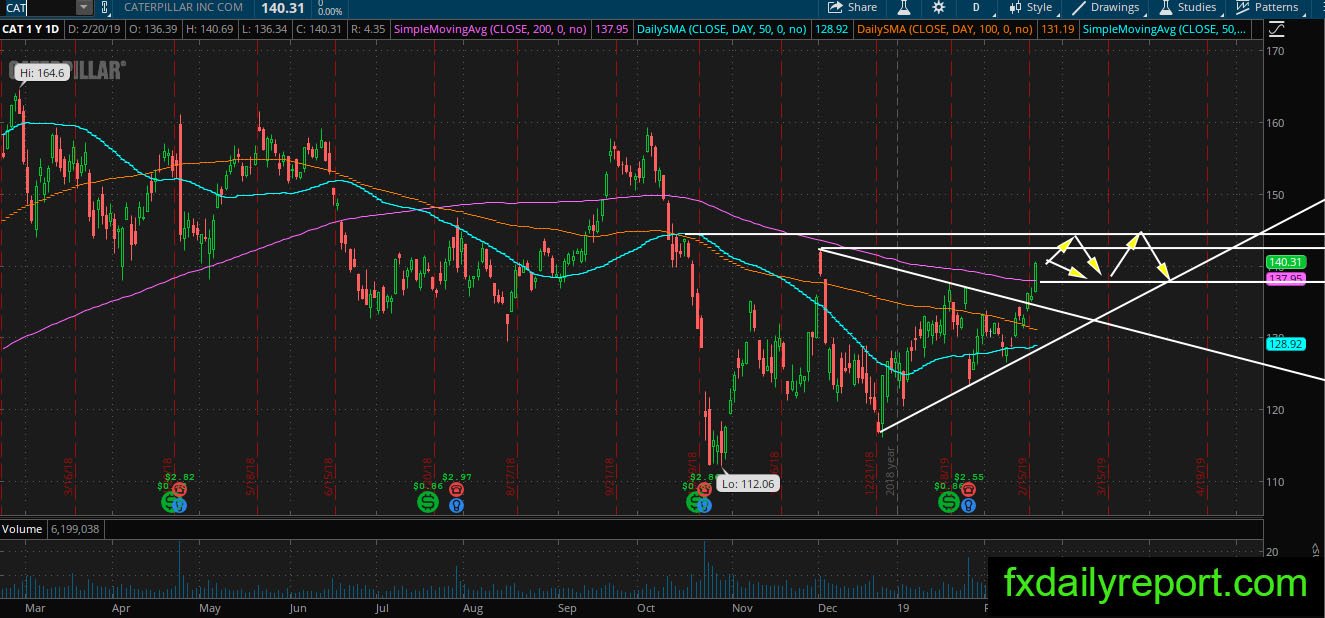The width and height of the screenshot is (1325, 618).
Task: Click the 0.00% change value
Action: coord(329,12)
